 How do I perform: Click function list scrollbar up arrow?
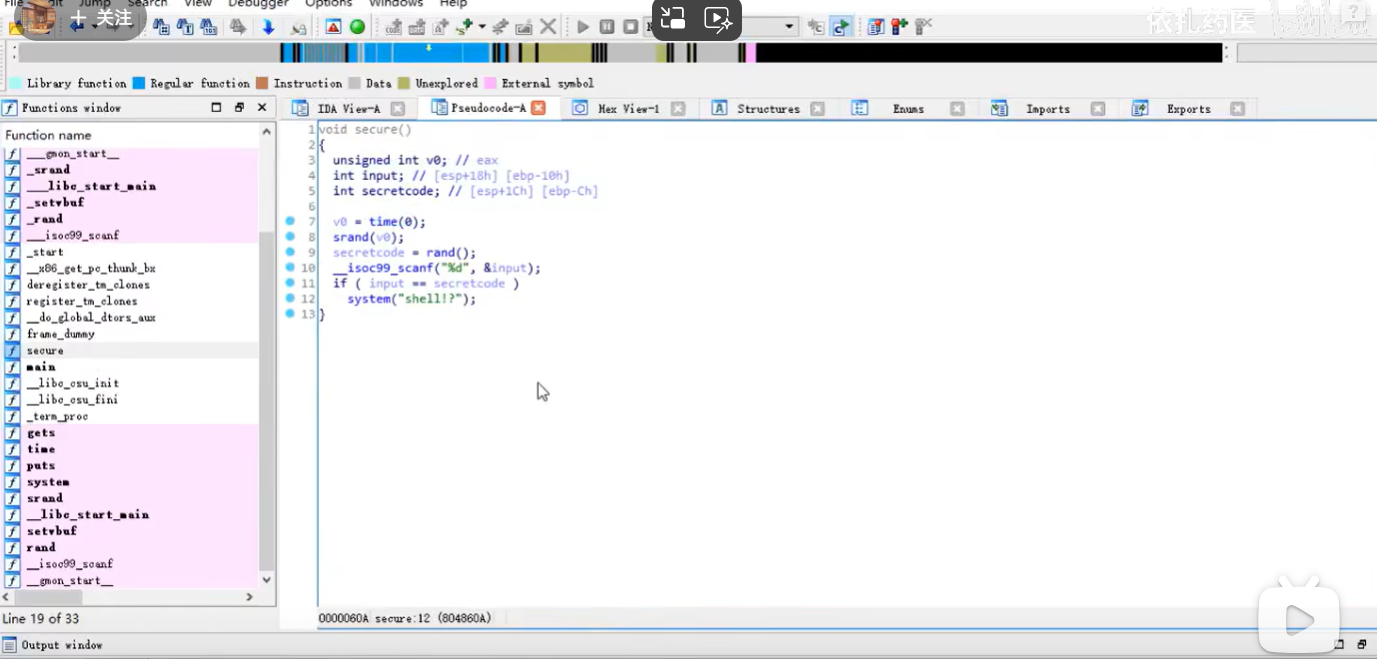(267, 132)
